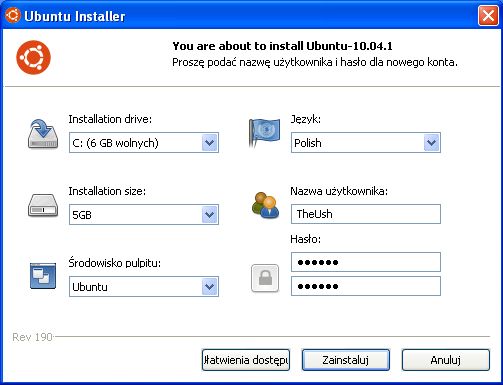The height and width of the screenshot is (385, 503).
Task: Open the Język Polish dropdown
Action: point(366,143)
